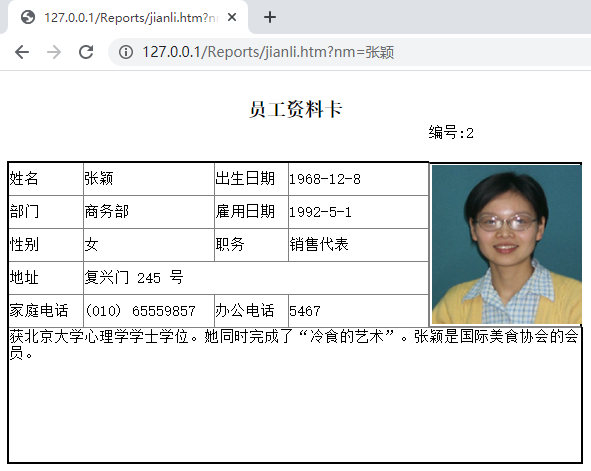Click the label 部门
The image size is (591, 471).
point(24,211)
